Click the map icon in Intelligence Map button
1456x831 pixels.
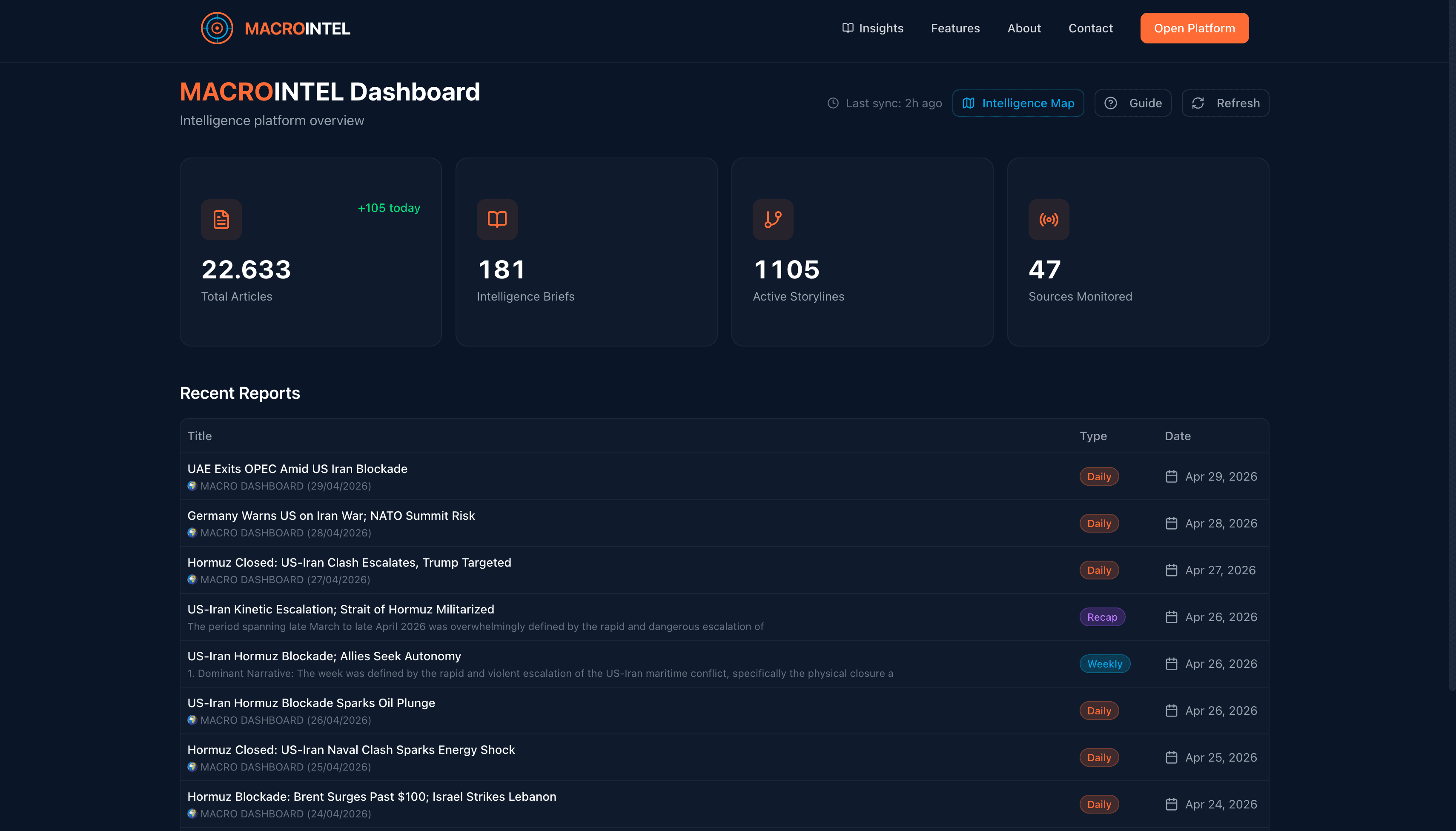click(968, 103)
